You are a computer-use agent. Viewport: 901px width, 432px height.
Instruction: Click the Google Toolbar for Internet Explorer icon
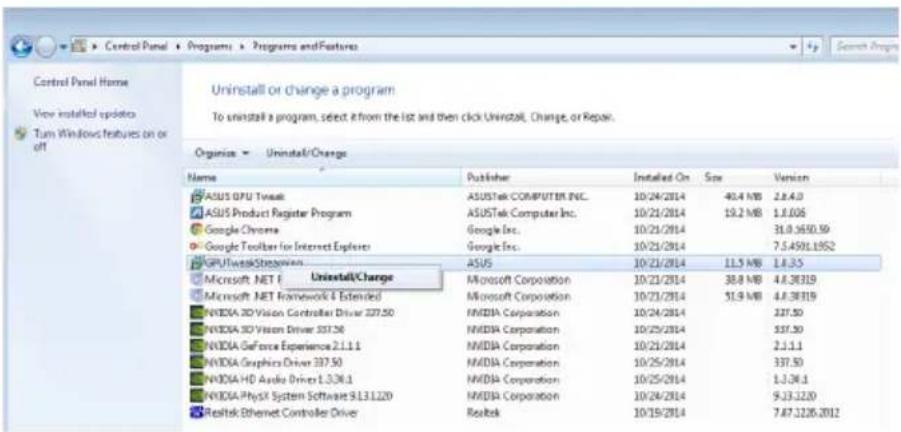click(196, 246)
